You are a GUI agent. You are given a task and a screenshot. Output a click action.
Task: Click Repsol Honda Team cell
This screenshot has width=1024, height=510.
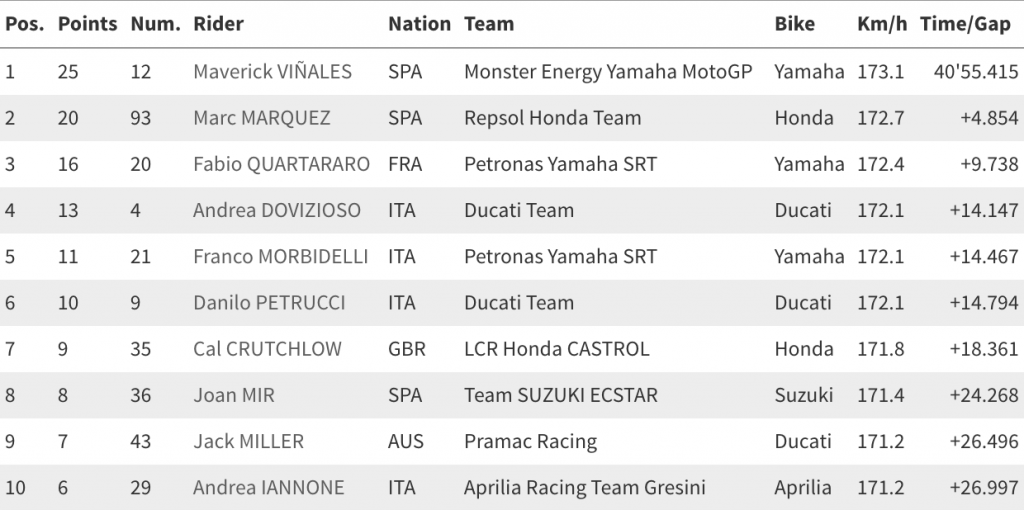click(552, 118)
